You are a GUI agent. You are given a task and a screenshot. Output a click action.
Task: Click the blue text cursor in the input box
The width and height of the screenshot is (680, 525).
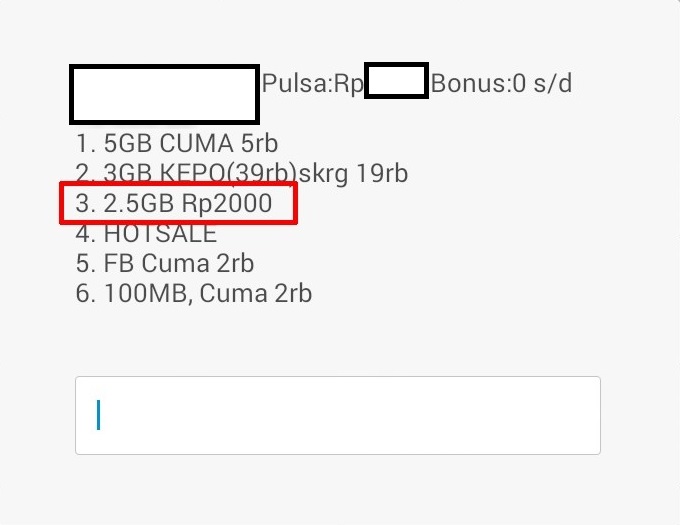click(98, 415)
